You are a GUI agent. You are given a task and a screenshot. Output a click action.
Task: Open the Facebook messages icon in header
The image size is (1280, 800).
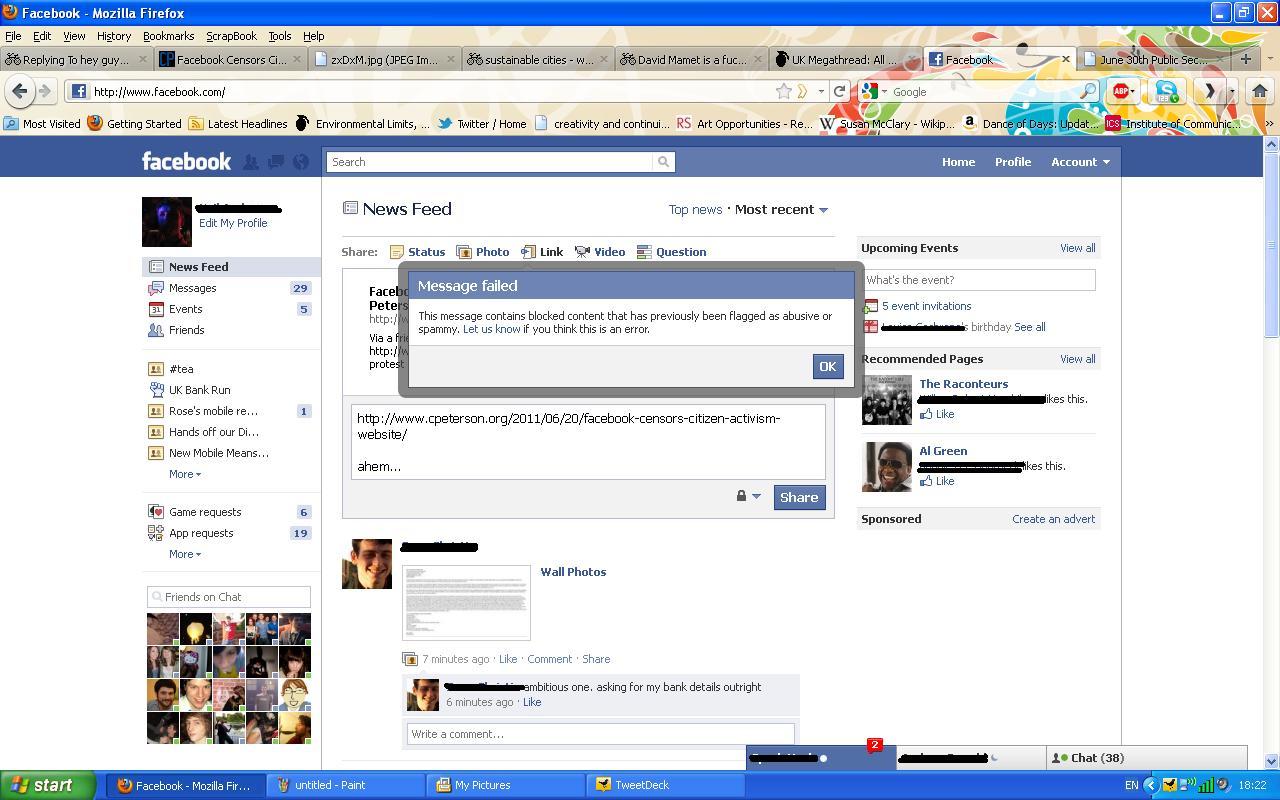(x=275, y=162)
